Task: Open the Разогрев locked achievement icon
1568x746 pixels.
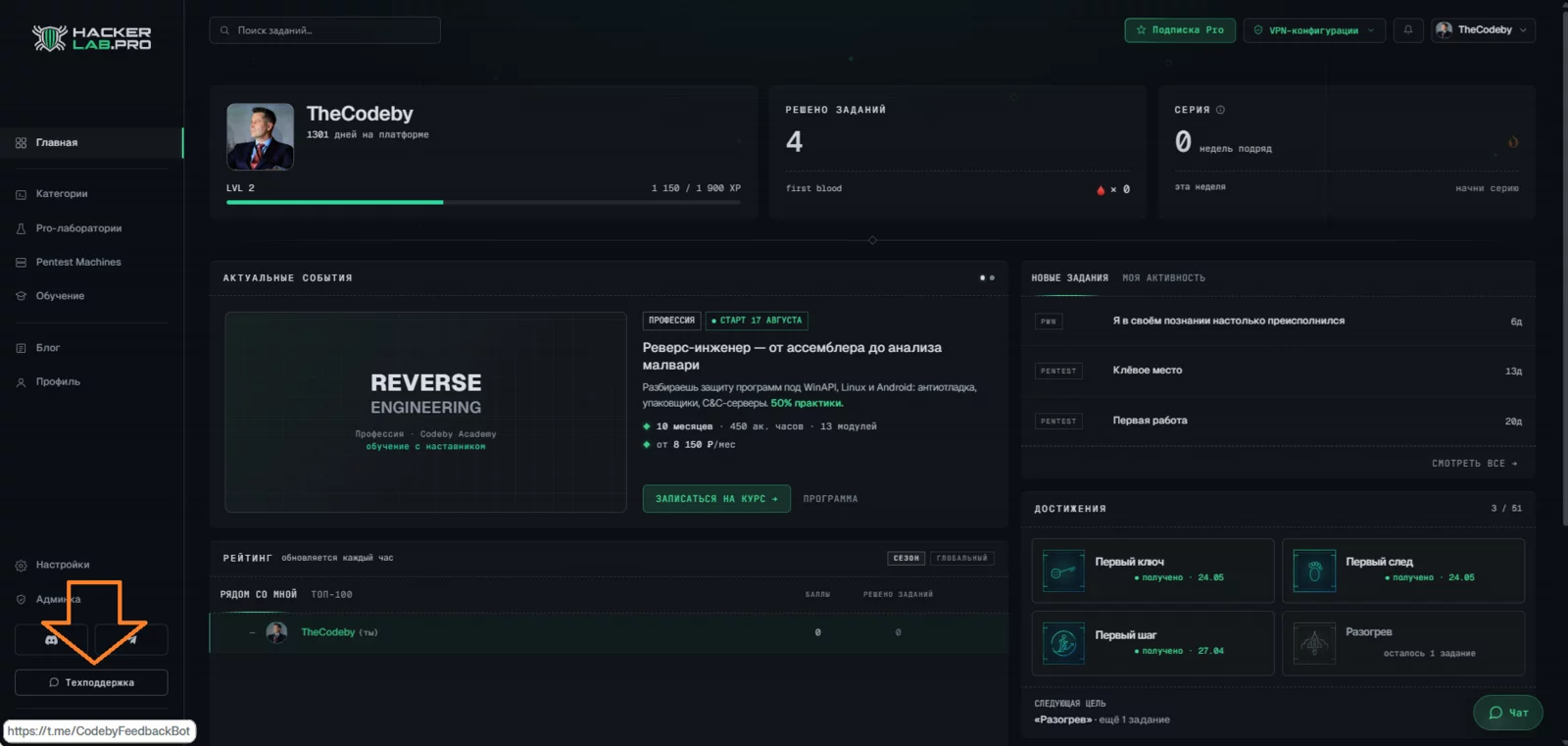Action: [x=1314, y=643]
